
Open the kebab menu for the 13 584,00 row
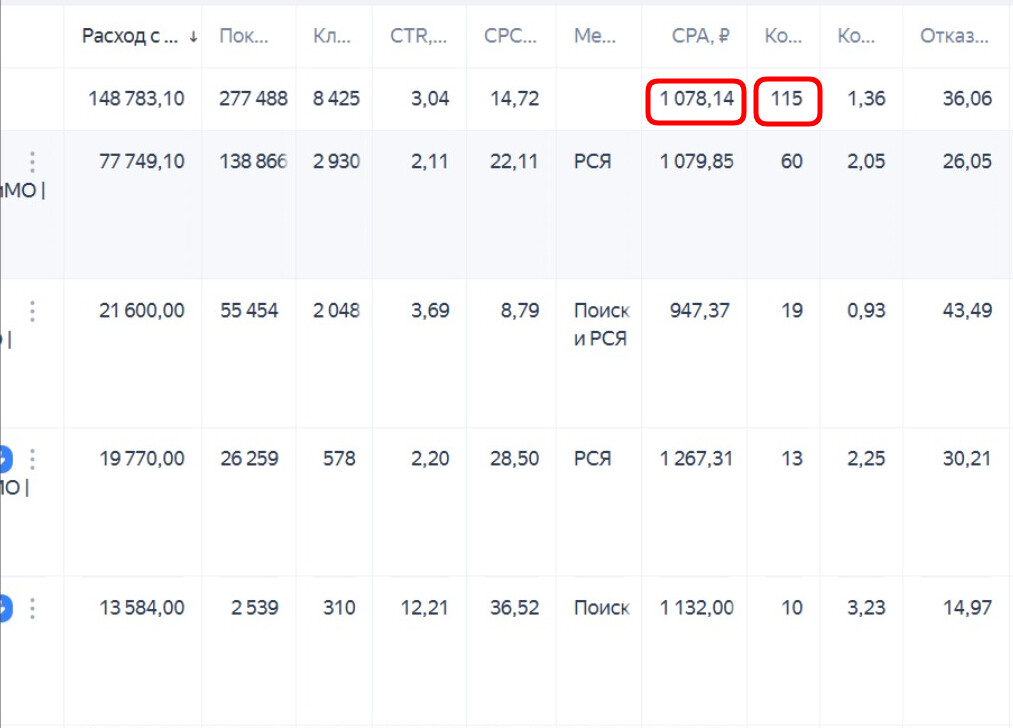[x=32, y=608]
